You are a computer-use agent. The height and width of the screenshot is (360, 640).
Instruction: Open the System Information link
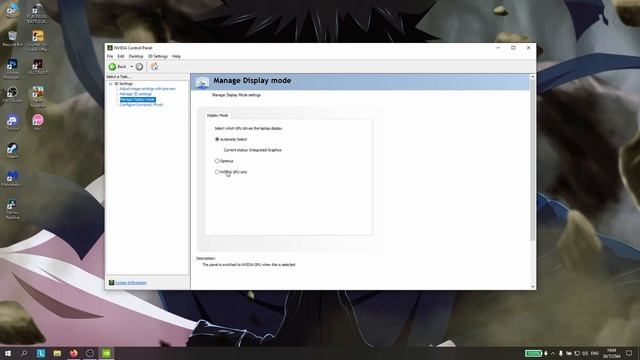131,282
